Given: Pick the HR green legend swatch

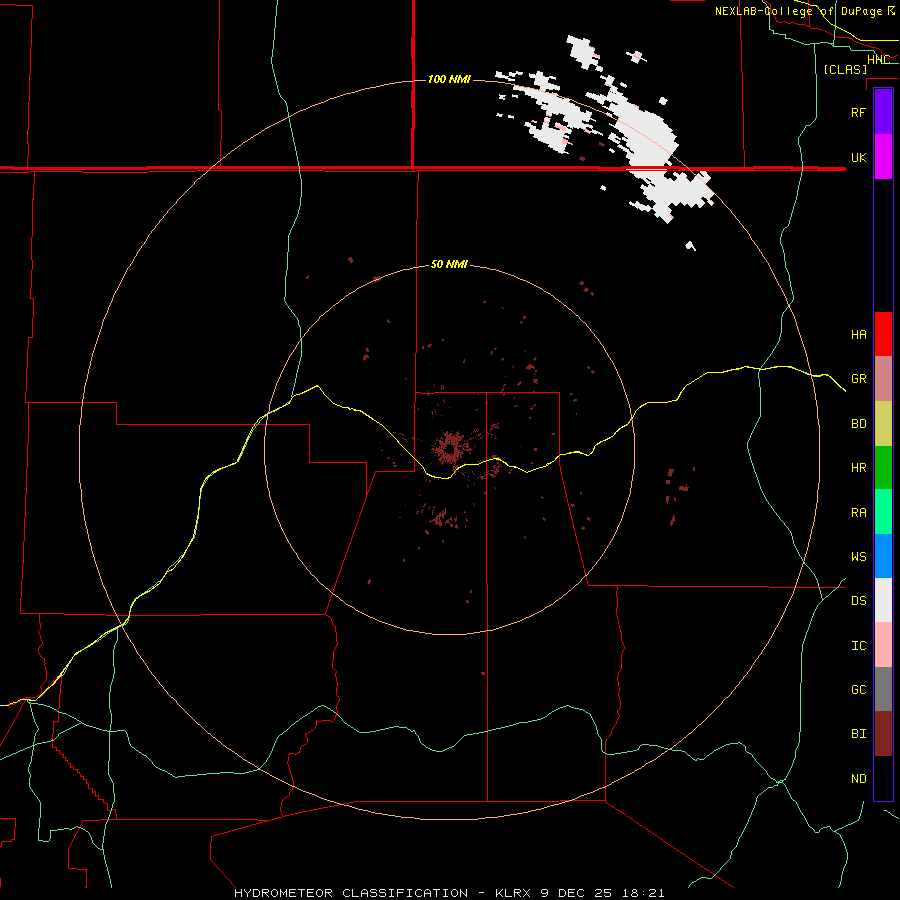Looking at the screenshot, I should (x=883, y=467).
